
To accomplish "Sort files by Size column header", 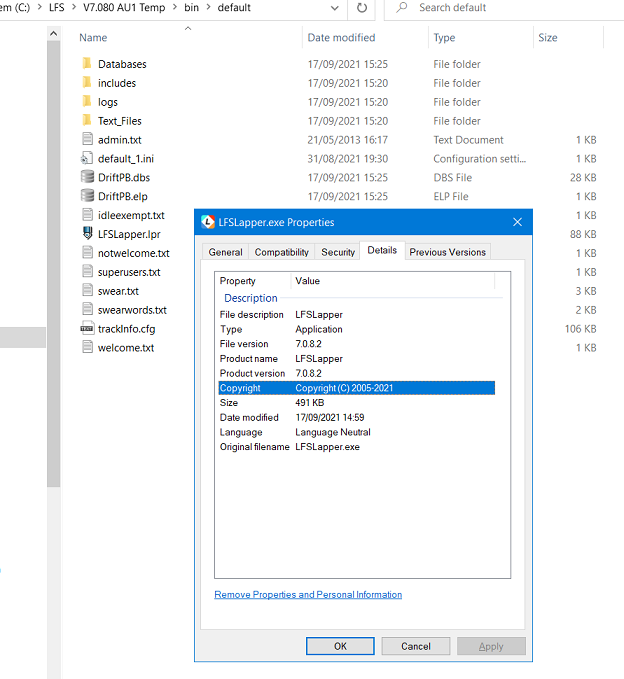I will (x=548, y=38).
